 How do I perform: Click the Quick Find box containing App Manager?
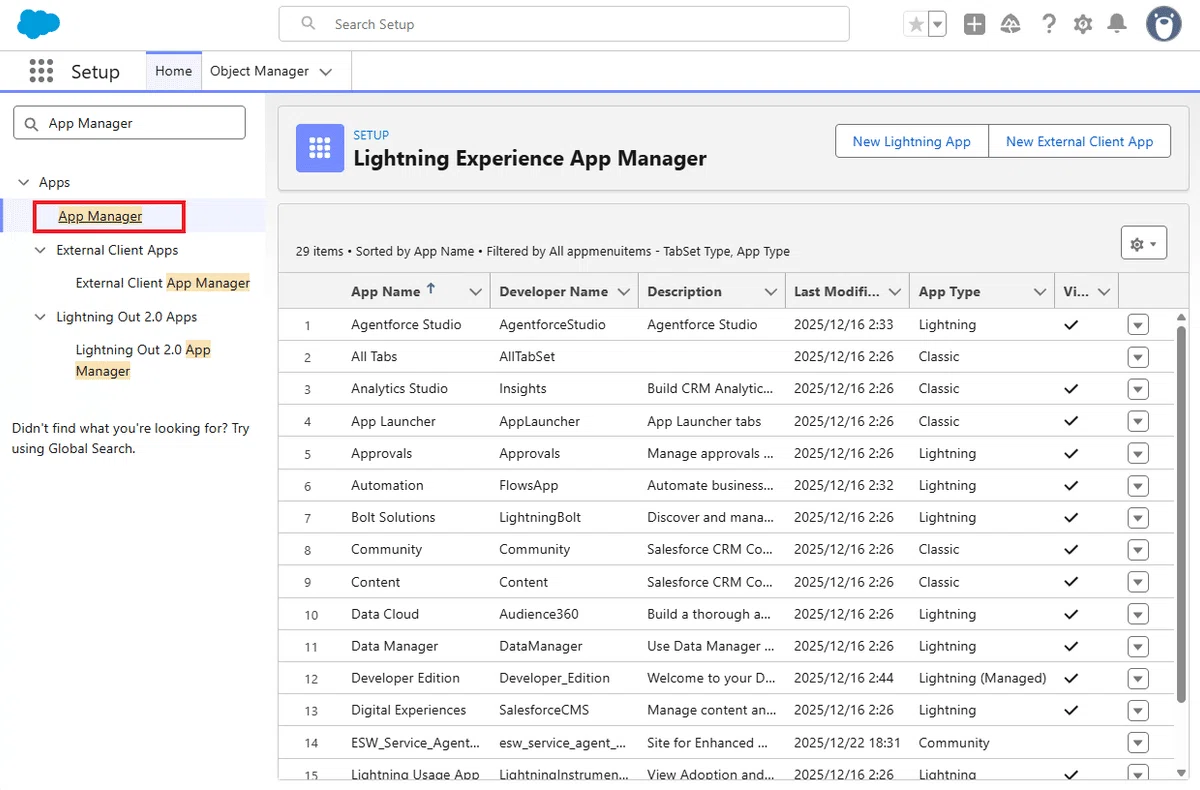[x=129, y=123]
